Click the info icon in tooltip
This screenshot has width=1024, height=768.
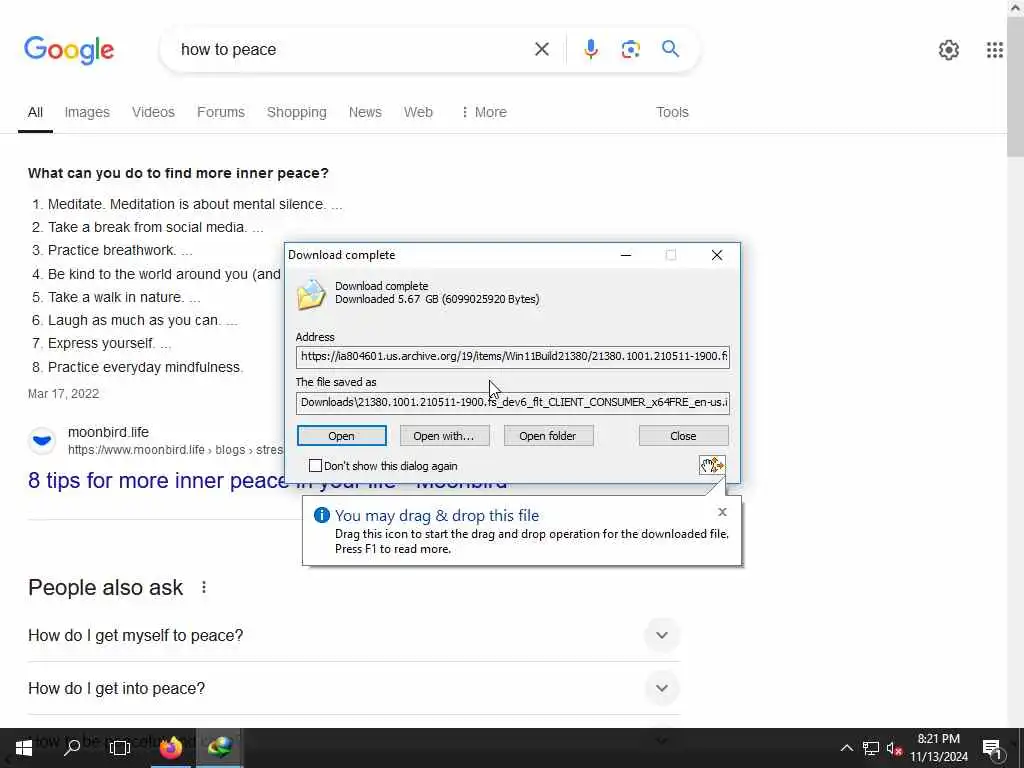[x=321, y=515]
